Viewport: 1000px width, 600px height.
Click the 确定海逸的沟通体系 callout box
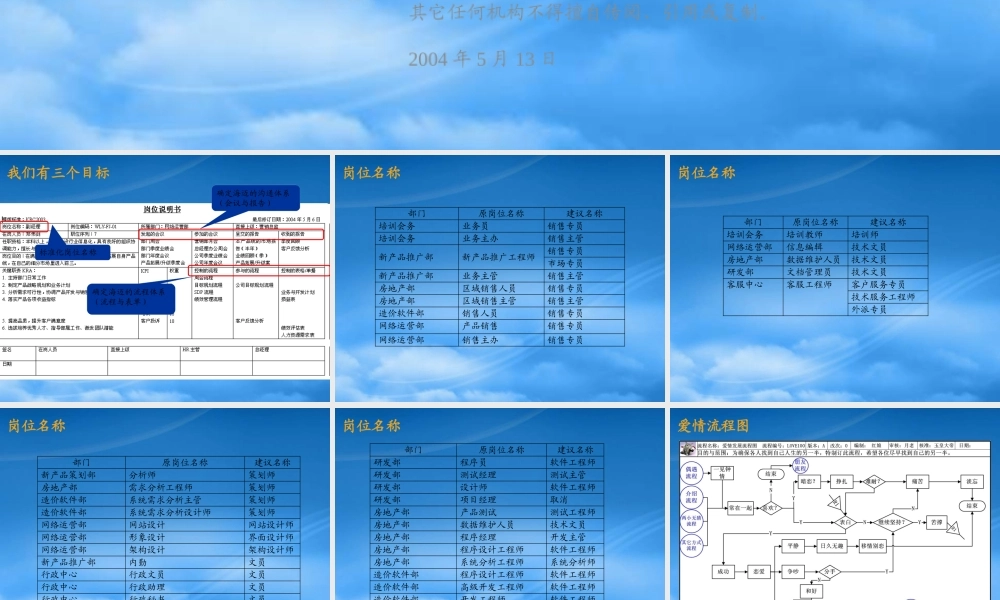255,198
